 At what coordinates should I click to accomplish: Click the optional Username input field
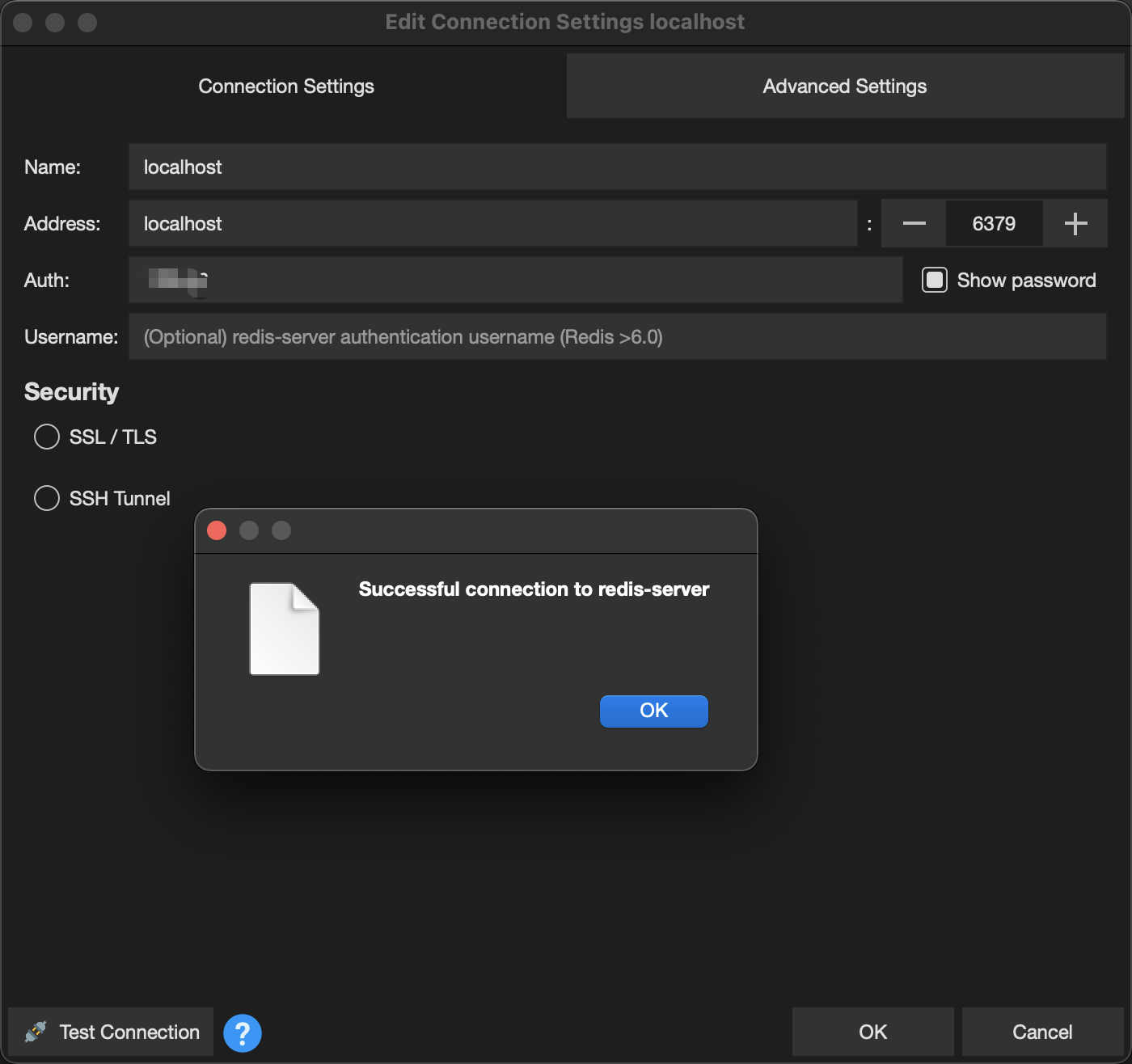coord(616,337)
